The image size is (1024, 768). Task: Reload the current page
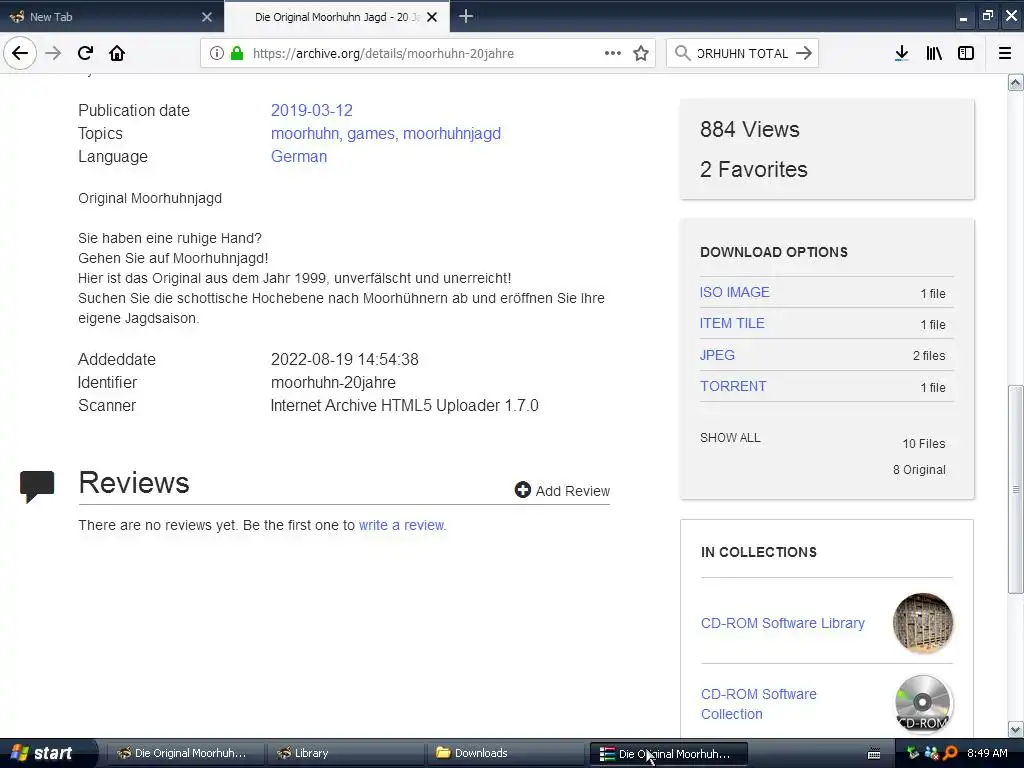[x=85, y=53]
